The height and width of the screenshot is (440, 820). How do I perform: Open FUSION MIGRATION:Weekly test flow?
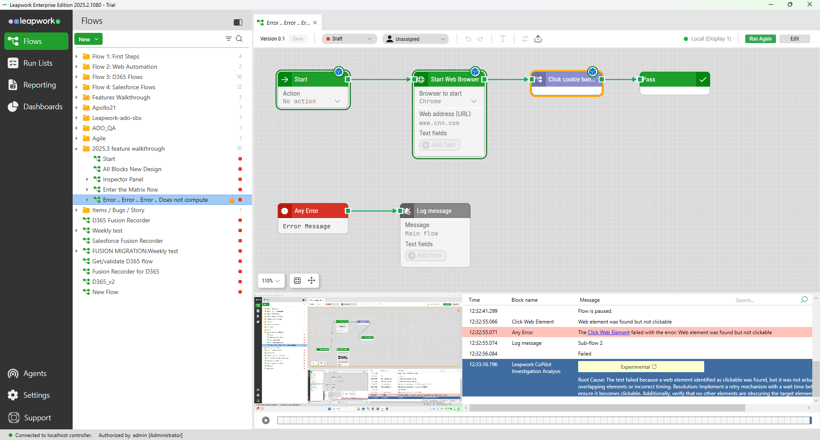(135, 251)
